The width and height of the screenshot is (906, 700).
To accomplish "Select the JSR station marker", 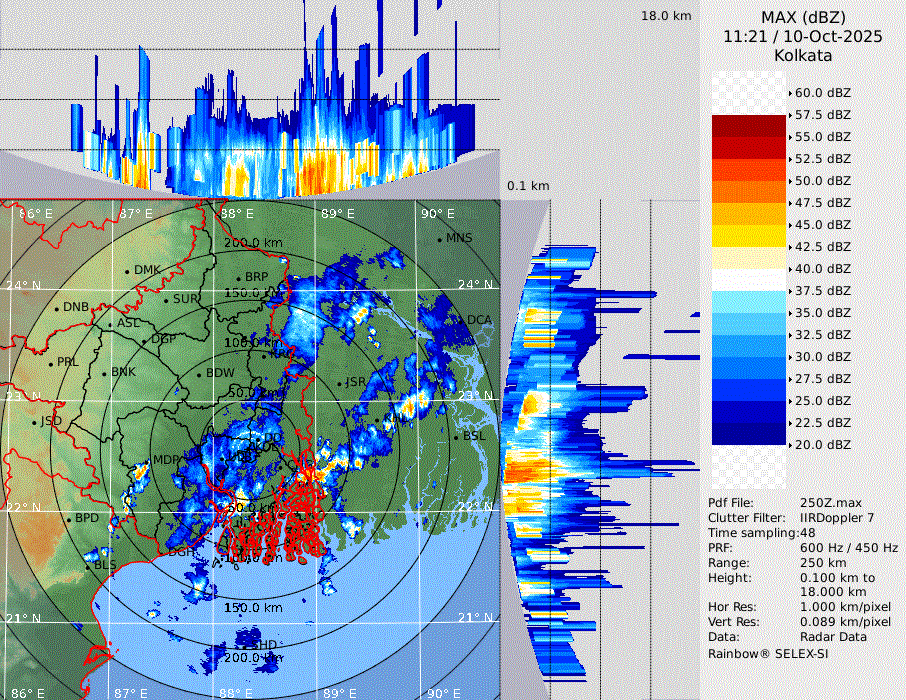I will point(340,382).
